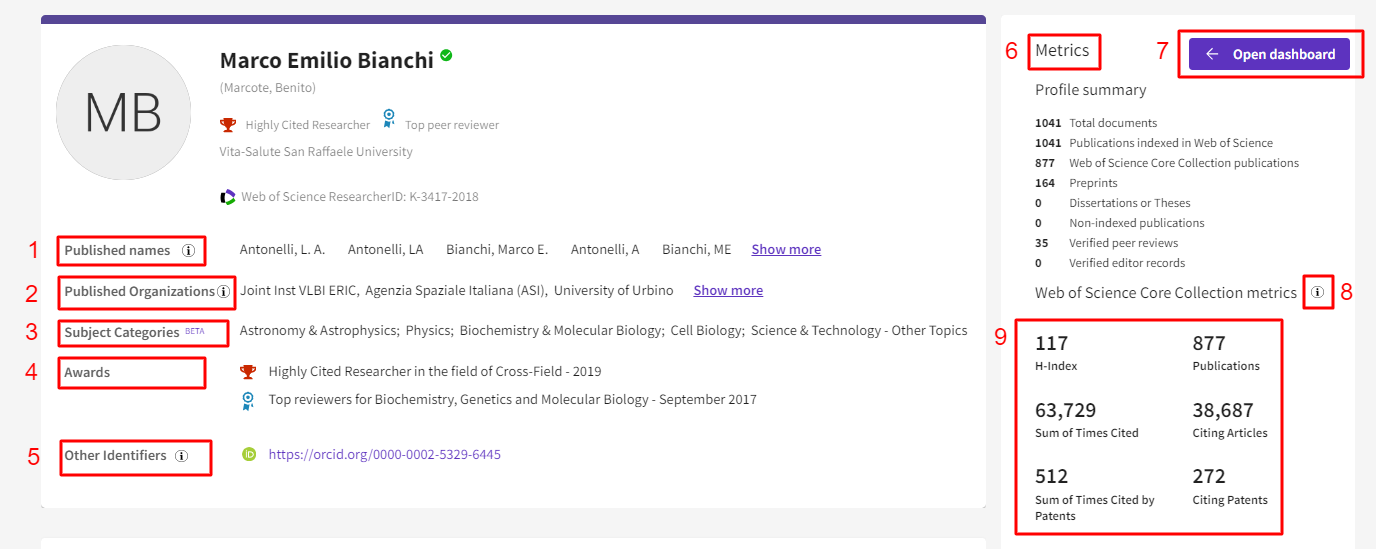Screen dimensions: 1376x549
Task: Click the 63,729 Sum of Times Cited metric
Action: (1087, 420)
